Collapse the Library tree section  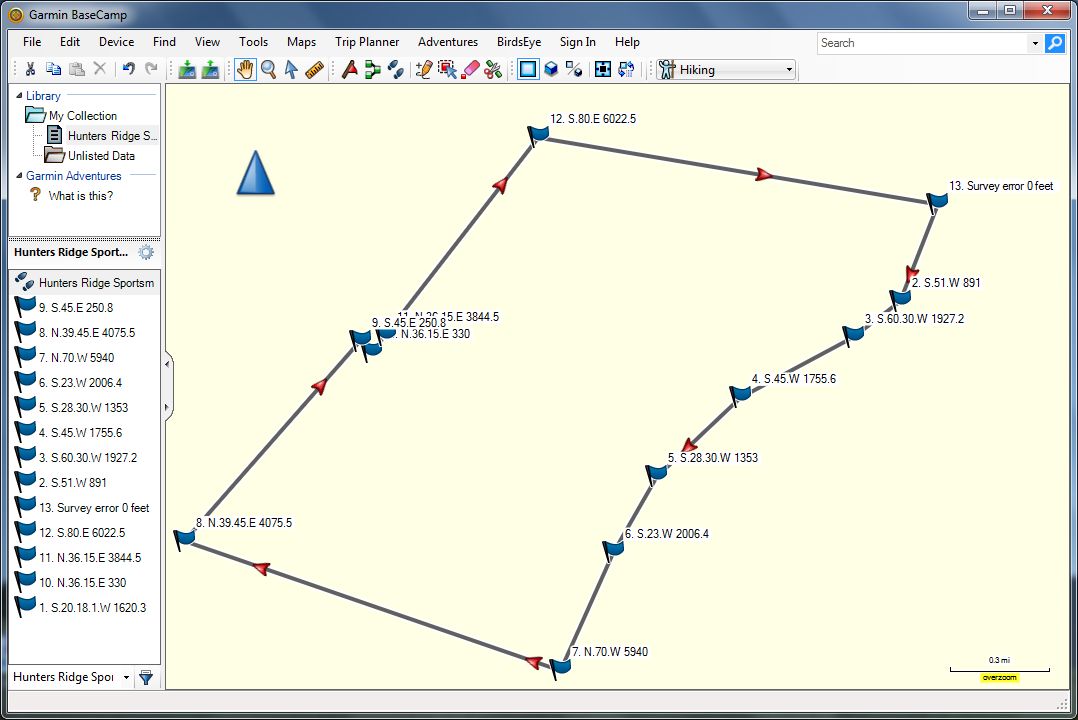click(x=19, y=96)
